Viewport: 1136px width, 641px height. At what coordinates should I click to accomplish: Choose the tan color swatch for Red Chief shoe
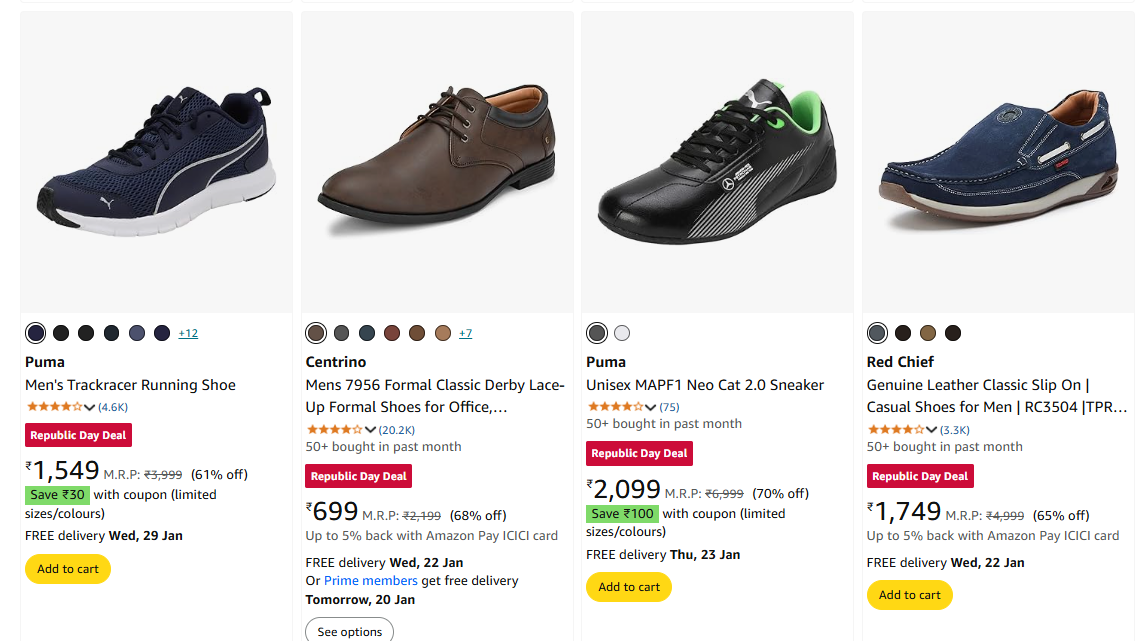(x=928, y=333)
